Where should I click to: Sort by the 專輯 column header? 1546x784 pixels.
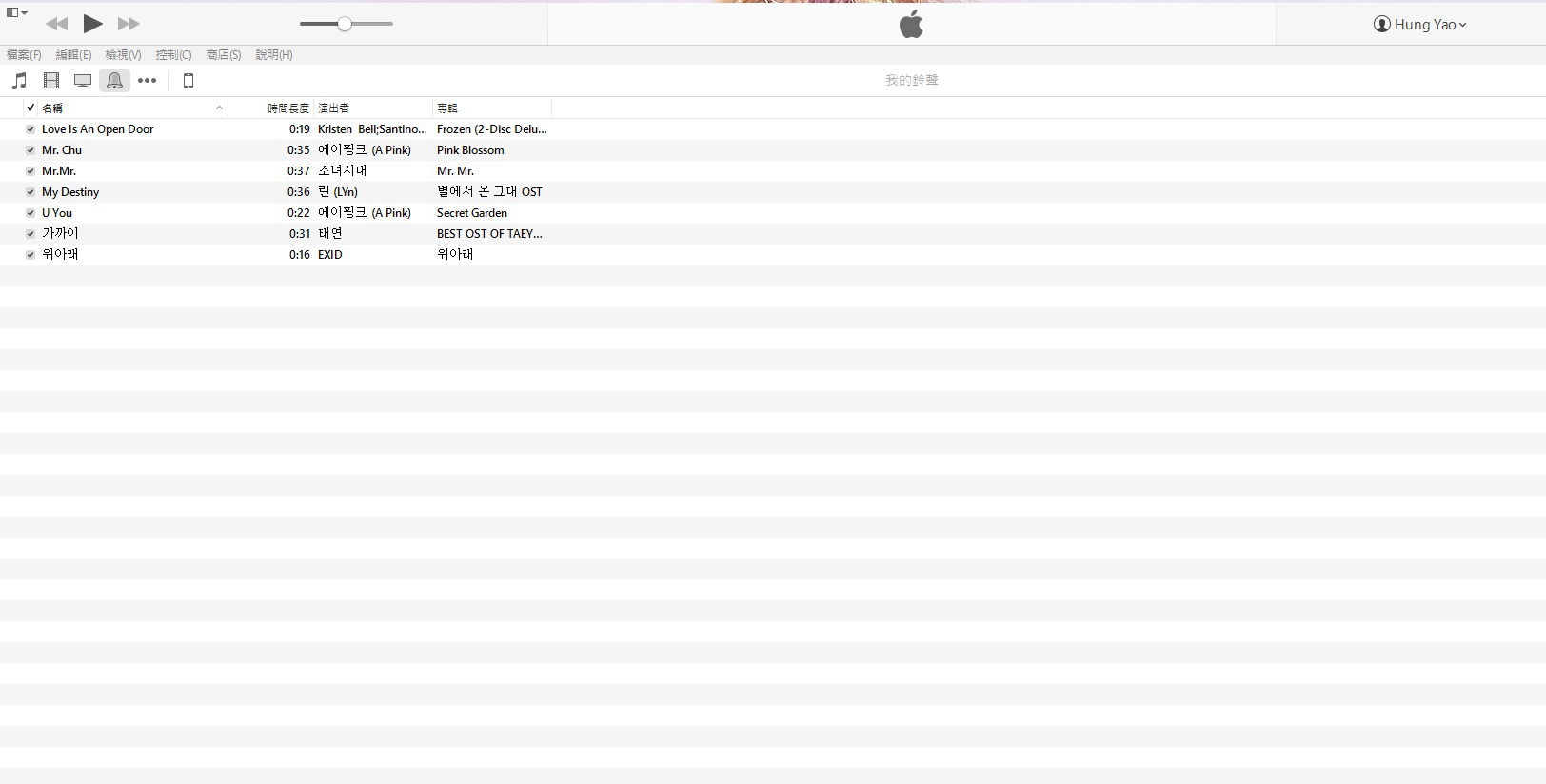tap(447, 108)
